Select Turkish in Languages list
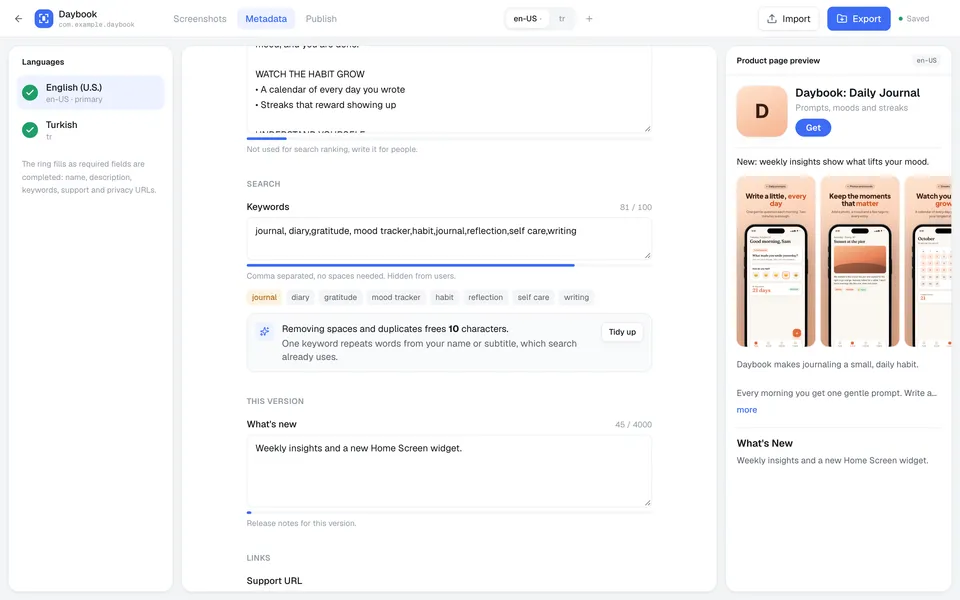The width and height of the screenshot is (960, 600). (91, 130)
